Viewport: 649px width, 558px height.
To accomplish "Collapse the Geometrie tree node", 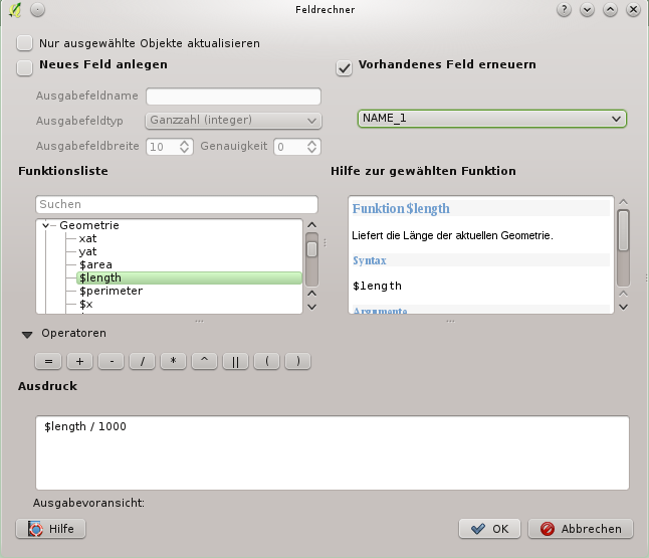I will (x=45, y=225).
